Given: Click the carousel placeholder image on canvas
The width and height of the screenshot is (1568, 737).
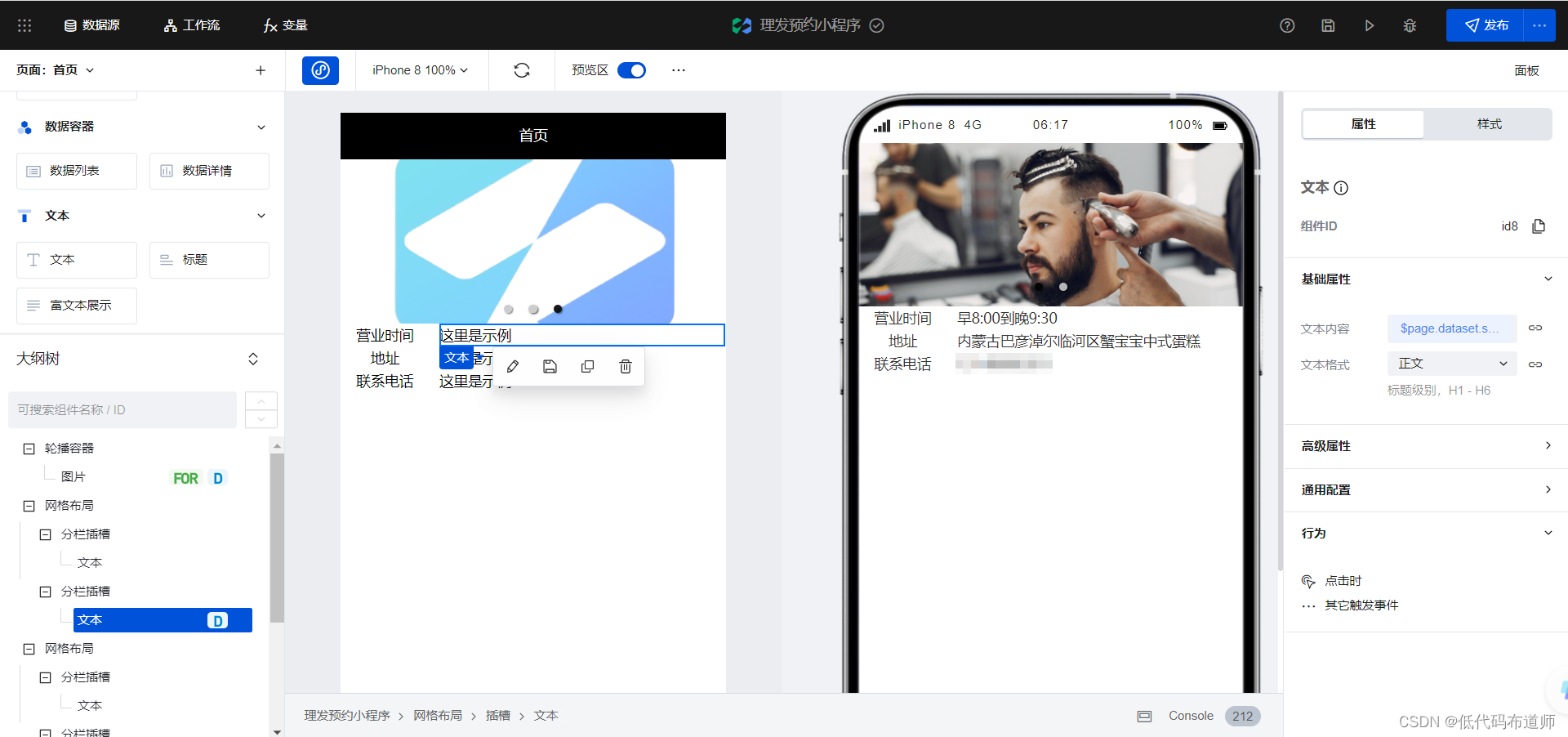Looking at the screenshot, I should pyautogui.click(x=534, y=241).
